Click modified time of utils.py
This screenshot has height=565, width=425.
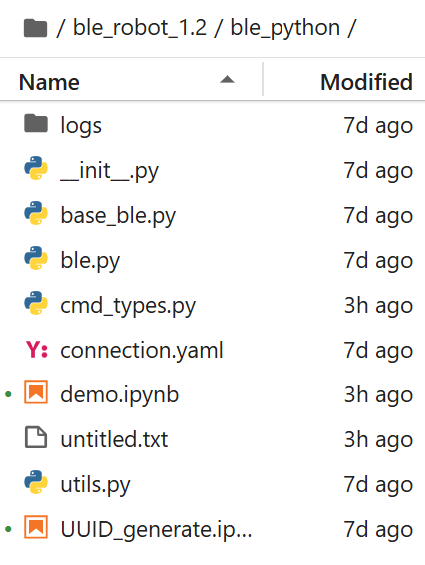(x=378, y=485)
